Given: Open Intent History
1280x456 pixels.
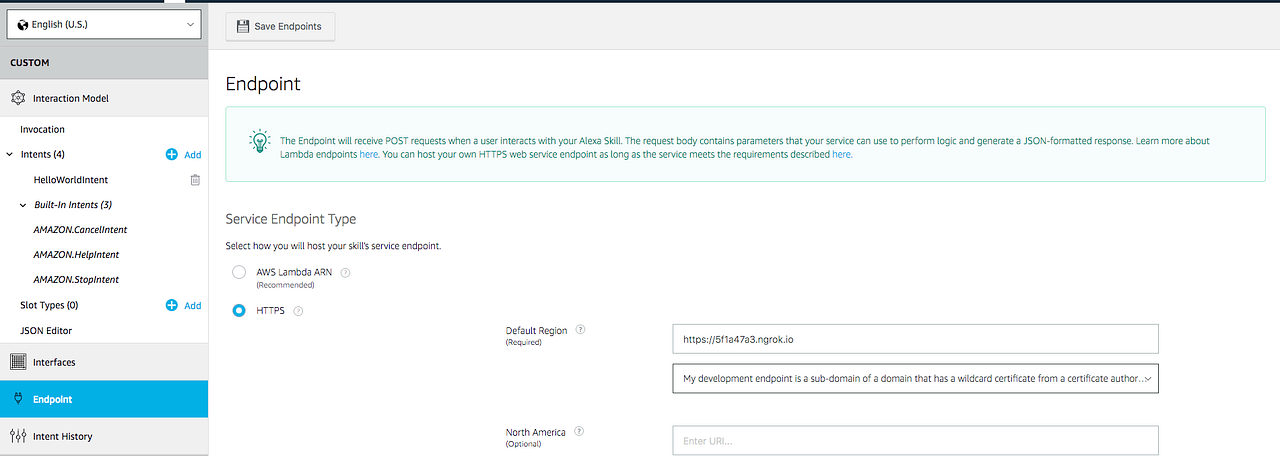Looking at the screenshot, I should [104, 436].
